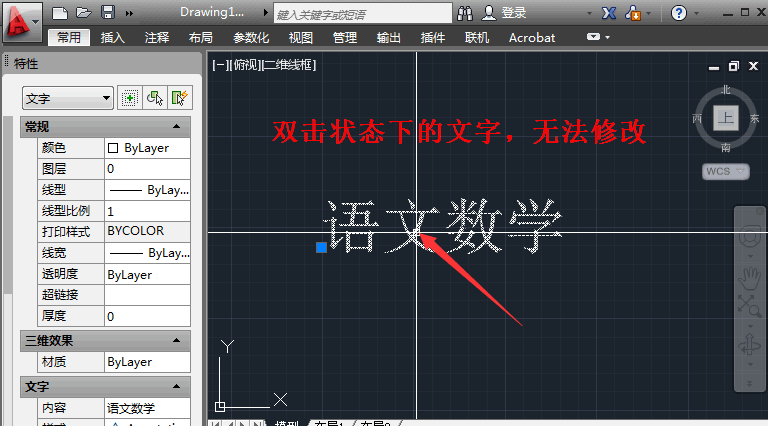The height and width of the screenshot is (426, 768).
Task: Click the empty 超链接 field
Action: 147,295
